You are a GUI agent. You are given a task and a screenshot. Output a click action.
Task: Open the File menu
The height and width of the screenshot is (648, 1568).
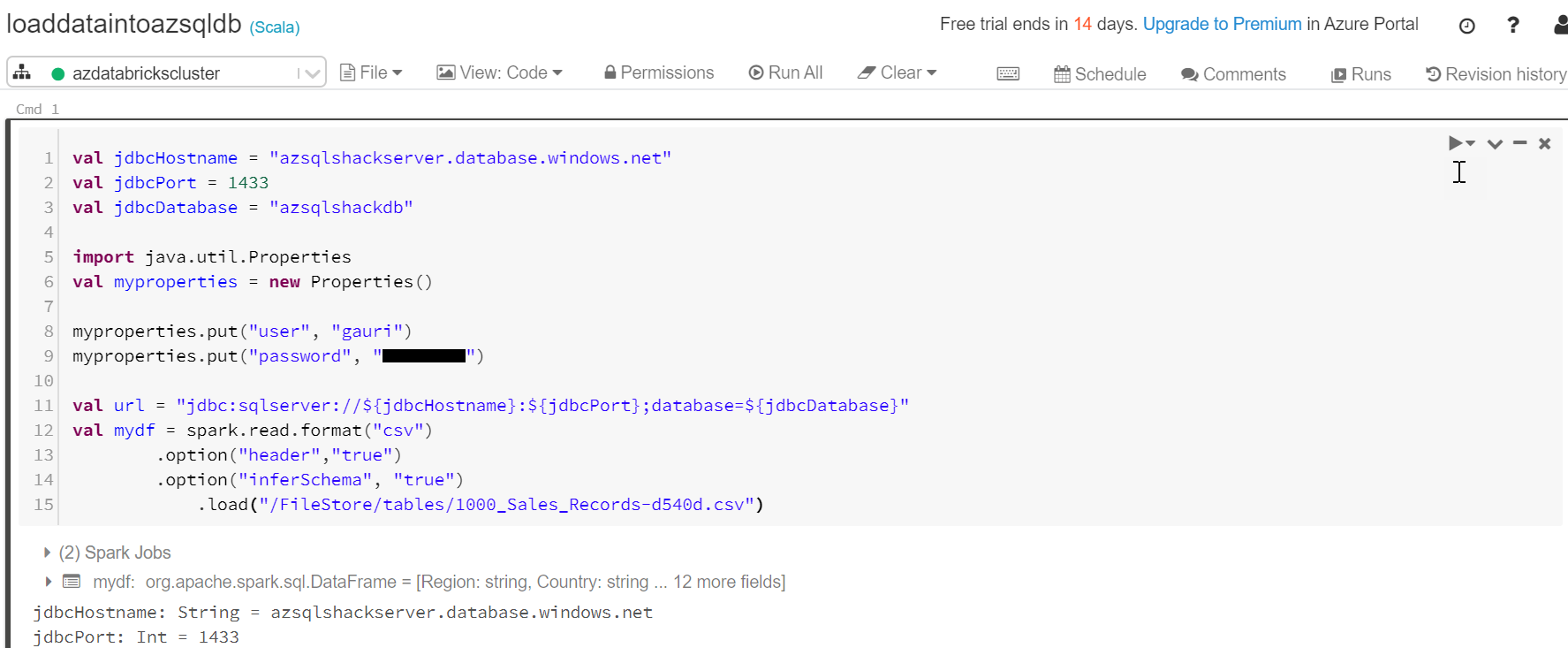371,72
